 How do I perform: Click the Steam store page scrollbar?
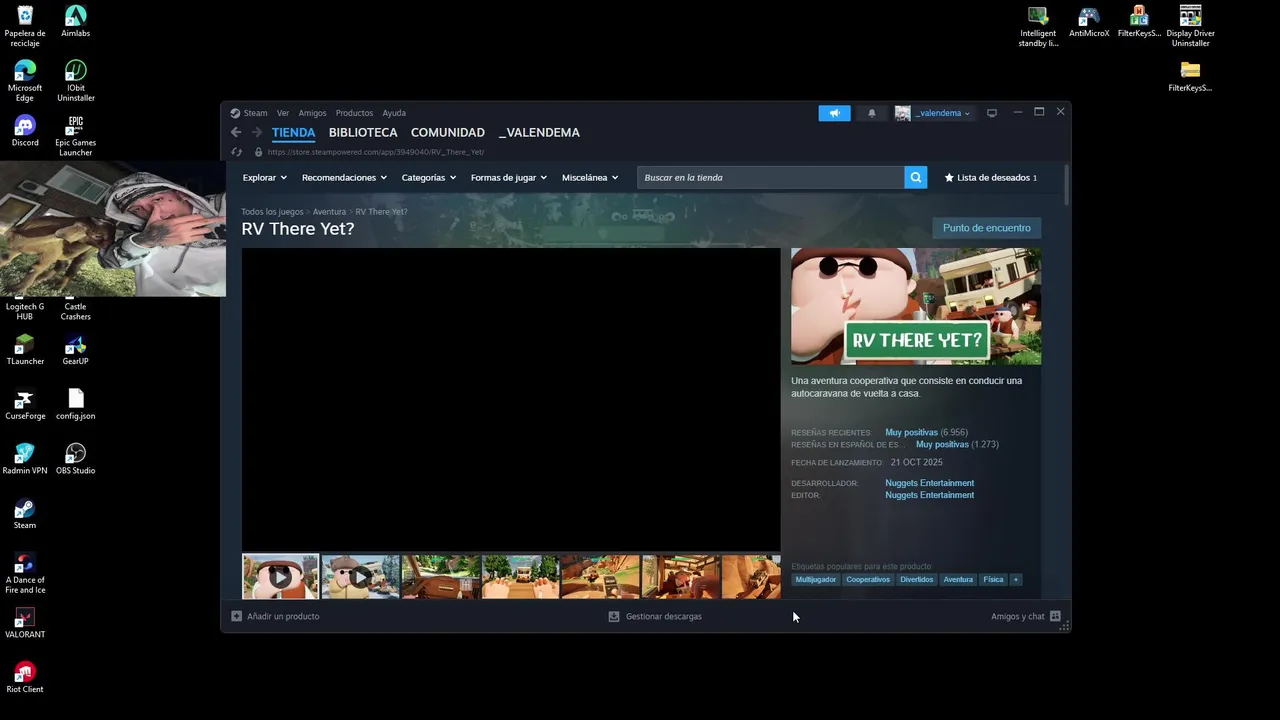point(1066,185)
